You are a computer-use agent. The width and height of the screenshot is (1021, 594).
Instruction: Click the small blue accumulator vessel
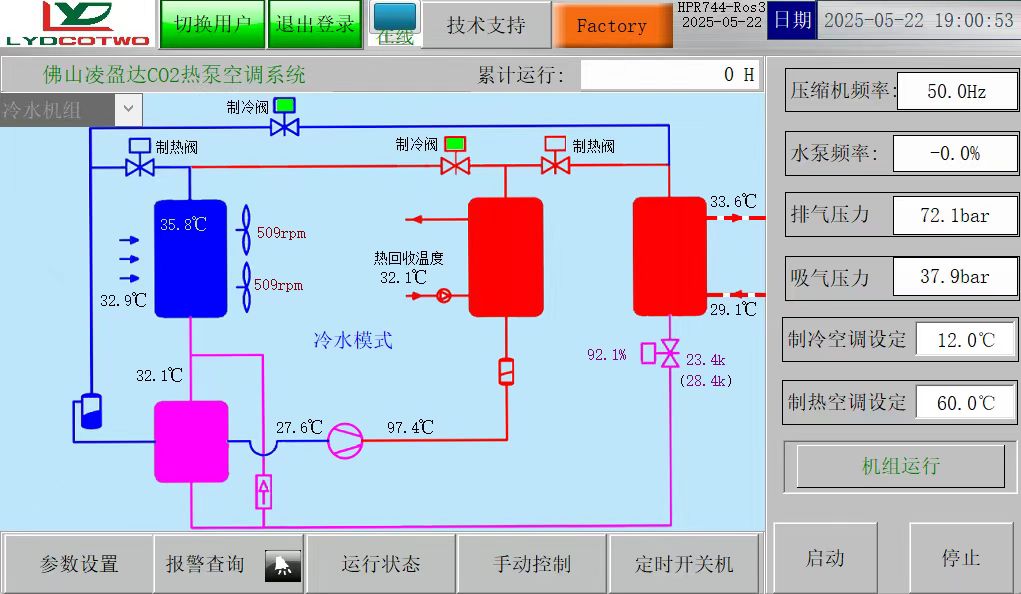[x=91, y=411]
